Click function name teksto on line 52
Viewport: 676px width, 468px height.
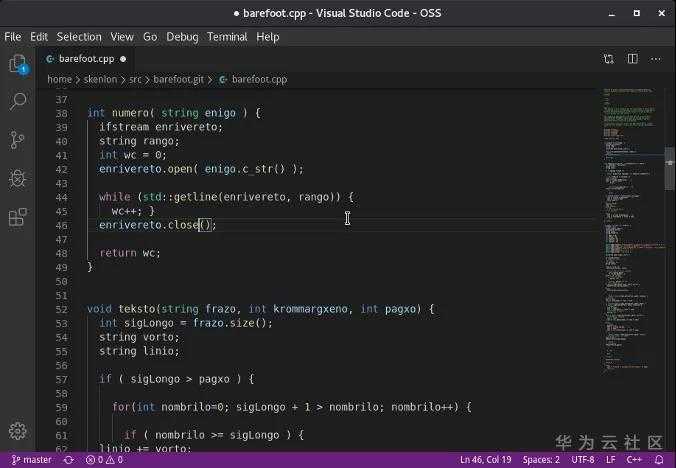[136, 309]
